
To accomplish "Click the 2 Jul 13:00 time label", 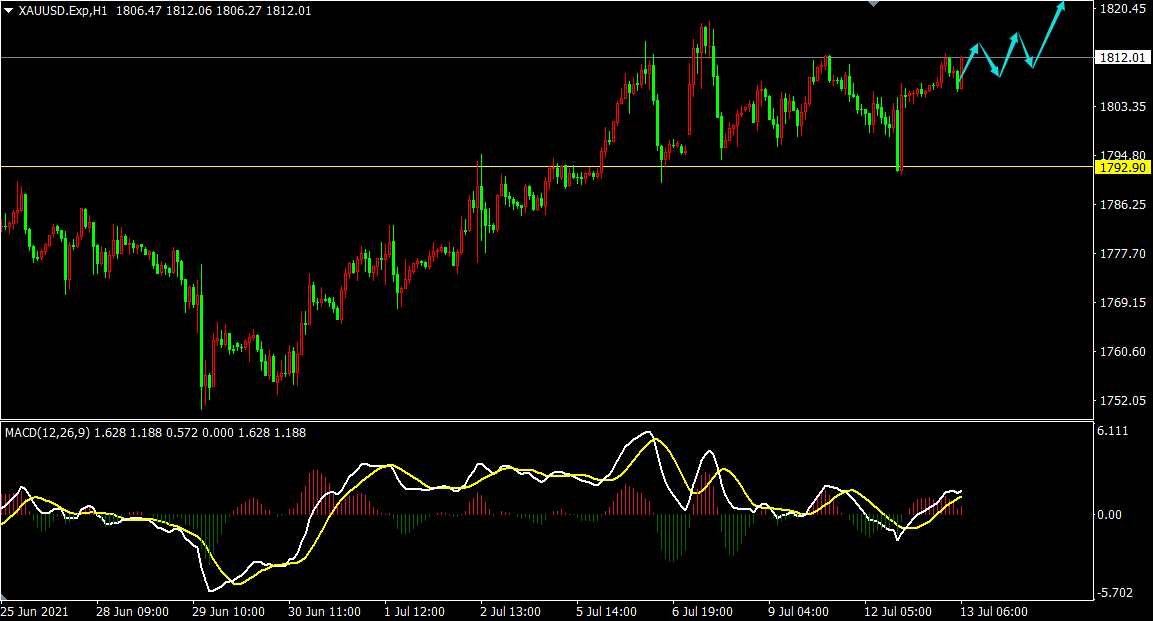I will click(510, 611).
